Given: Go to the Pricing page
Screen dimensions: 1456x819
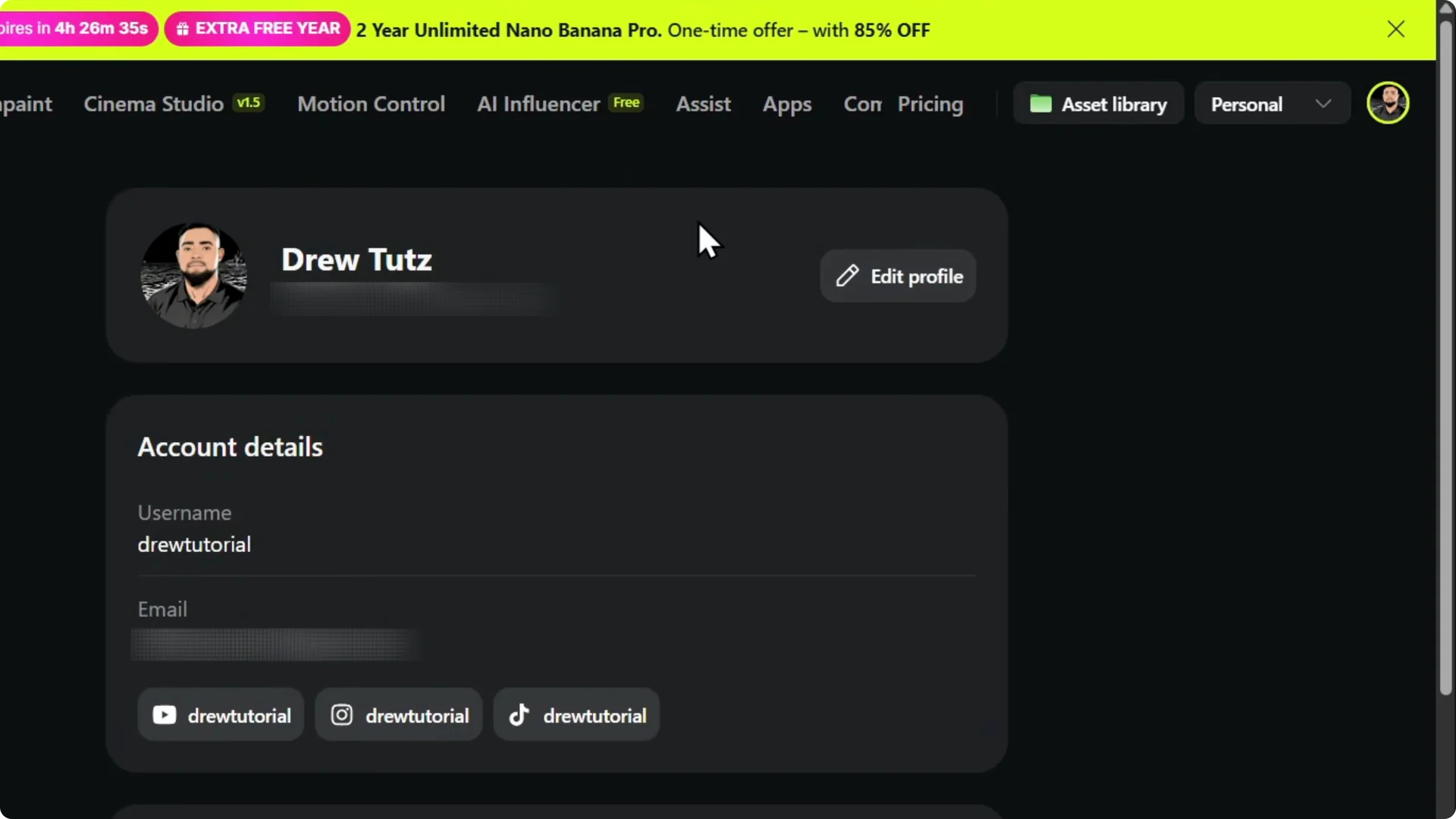Looking at the screenshot, I should pyautogui.click(x=930, y=104).
